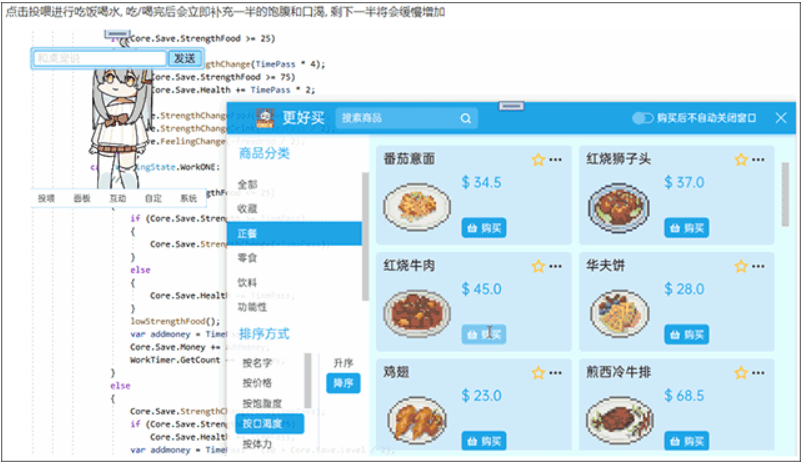
Task: Favorite 番茄意面 with its star icon
Action: (538, 160)
